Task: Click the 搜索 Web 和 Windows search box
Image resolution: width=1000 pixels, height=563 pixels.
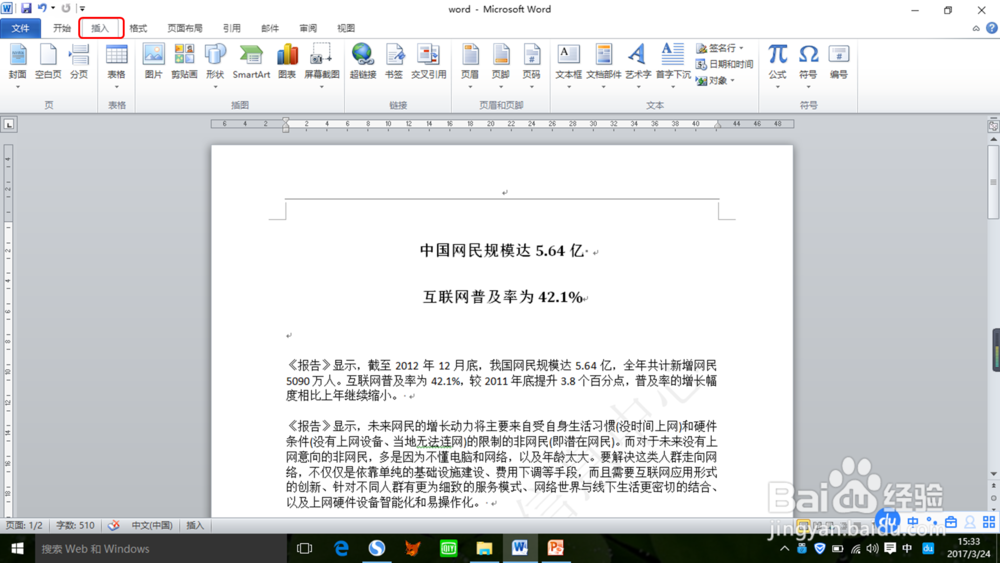Action: (159, 548)
